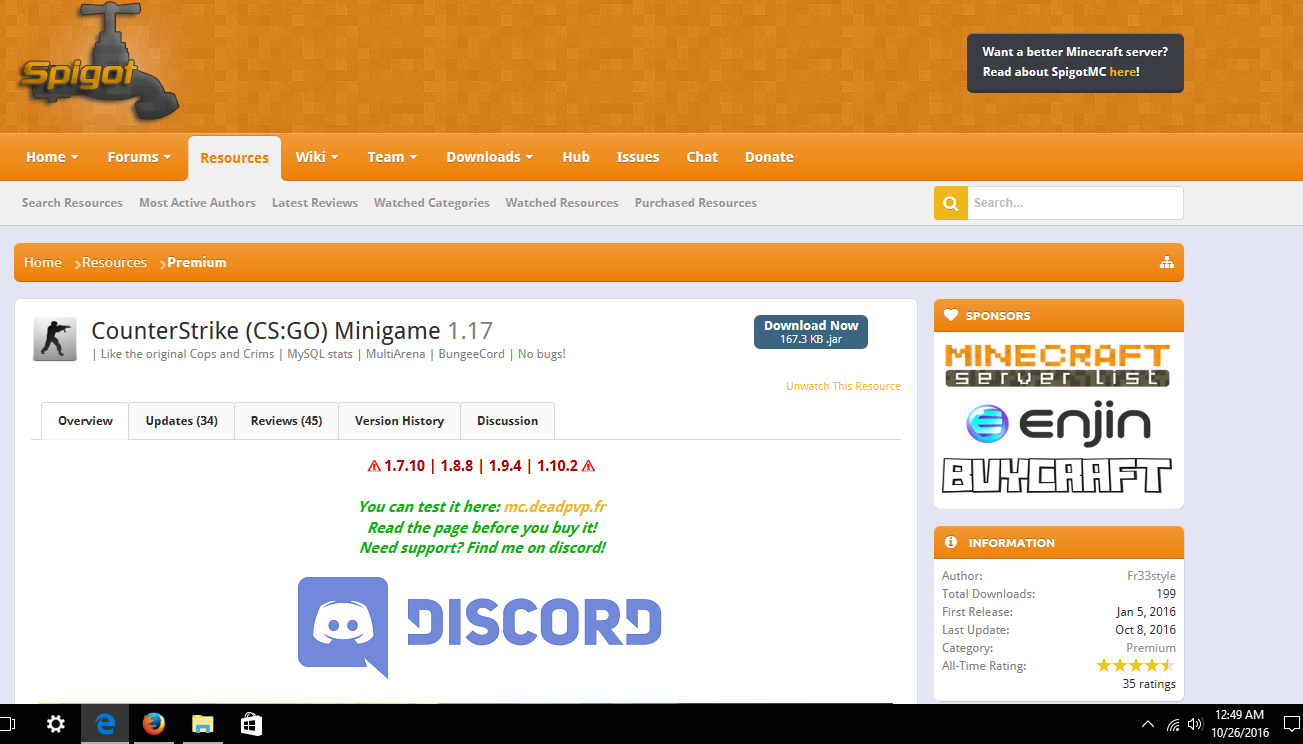1303x744 pixels.
Task: Go to Home in the breadcrumb
Action: pos(43,263)
